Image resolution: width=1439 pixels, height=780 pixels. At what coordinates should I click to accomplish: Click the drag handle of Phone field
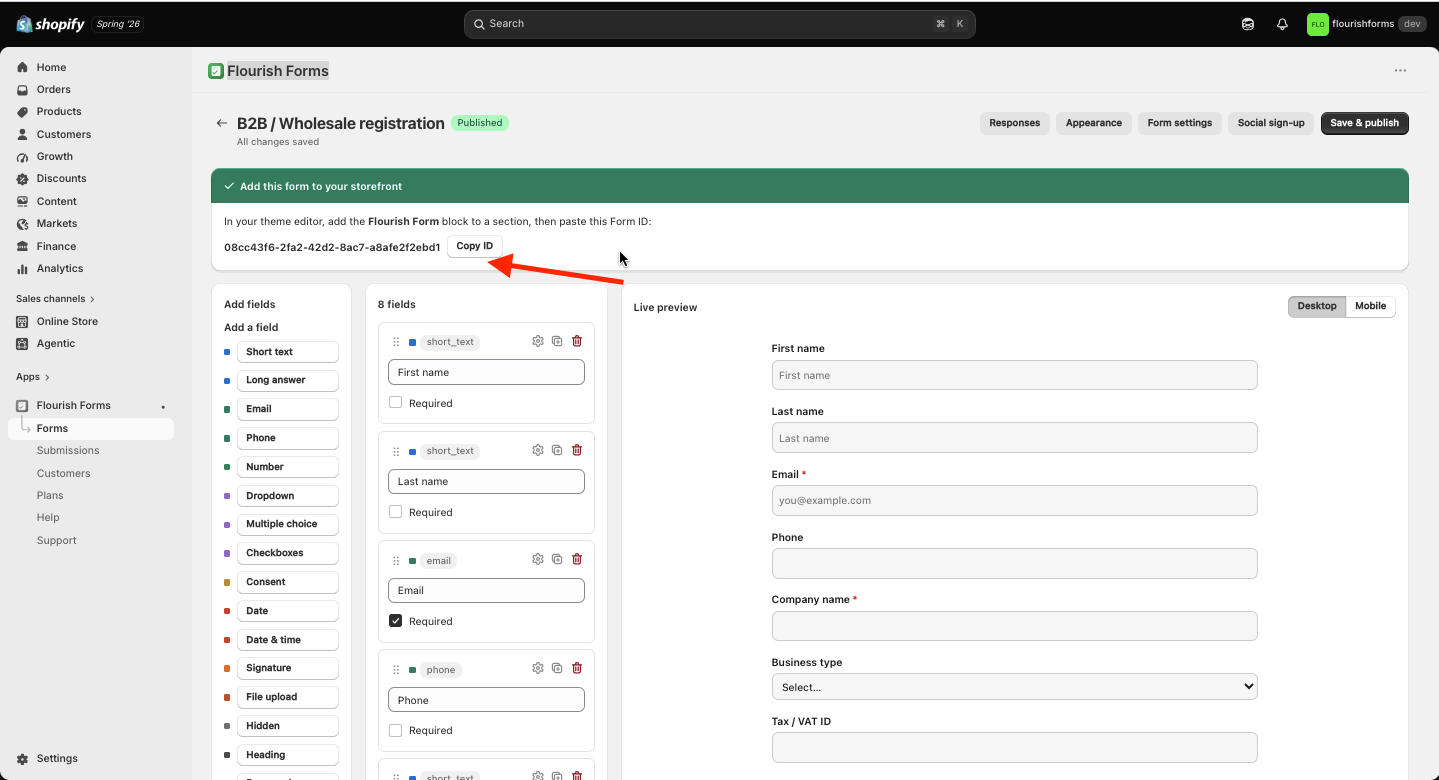pos(396,670)
